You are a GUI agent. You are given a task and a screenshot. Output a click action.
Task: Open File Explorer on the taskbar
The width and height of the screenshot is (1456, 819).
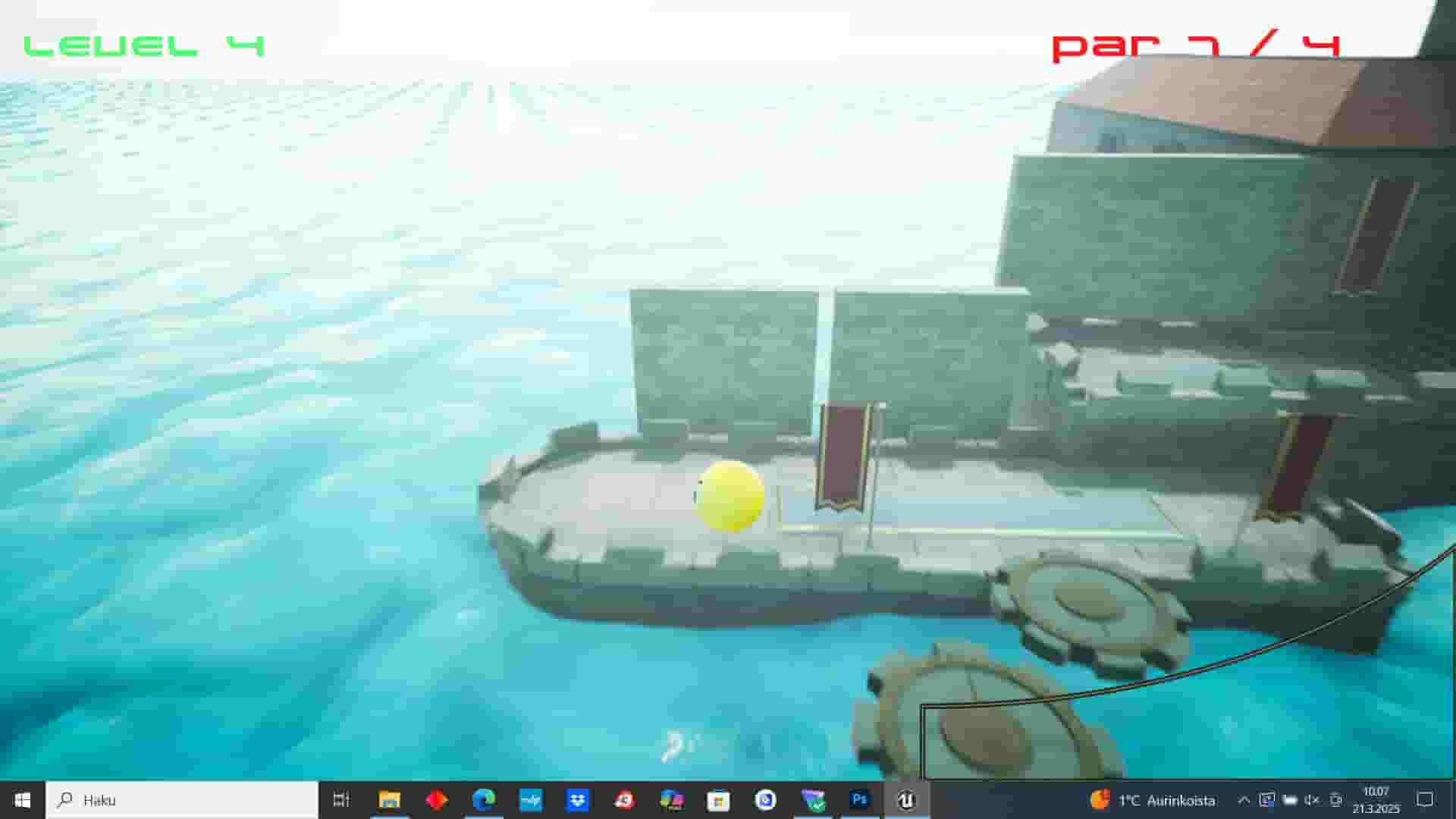pos(390,800)
